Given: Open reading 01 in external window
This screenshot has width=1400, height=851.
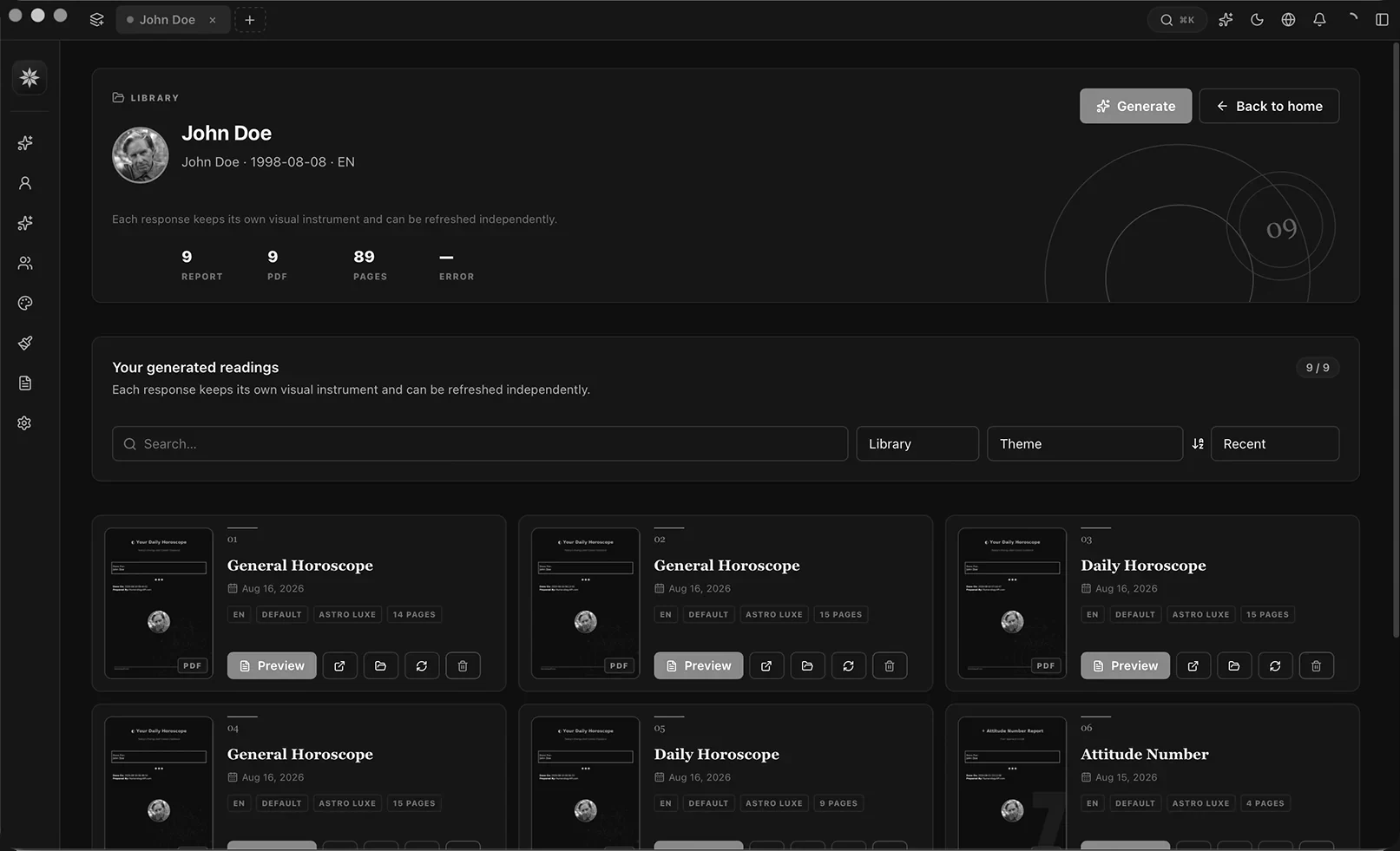Looking at the screenshot, I should point(339,665).
